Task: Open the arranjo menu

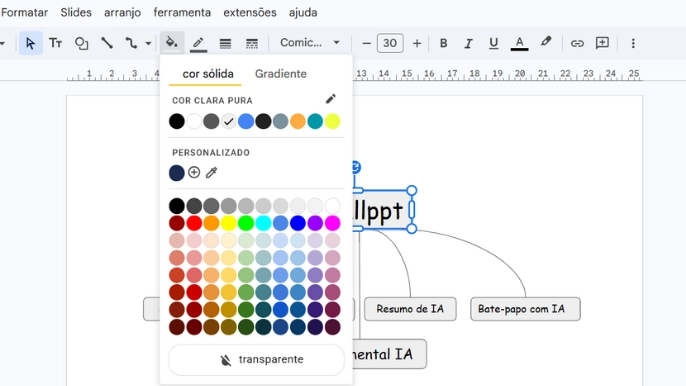Action: tap(122, 13)
